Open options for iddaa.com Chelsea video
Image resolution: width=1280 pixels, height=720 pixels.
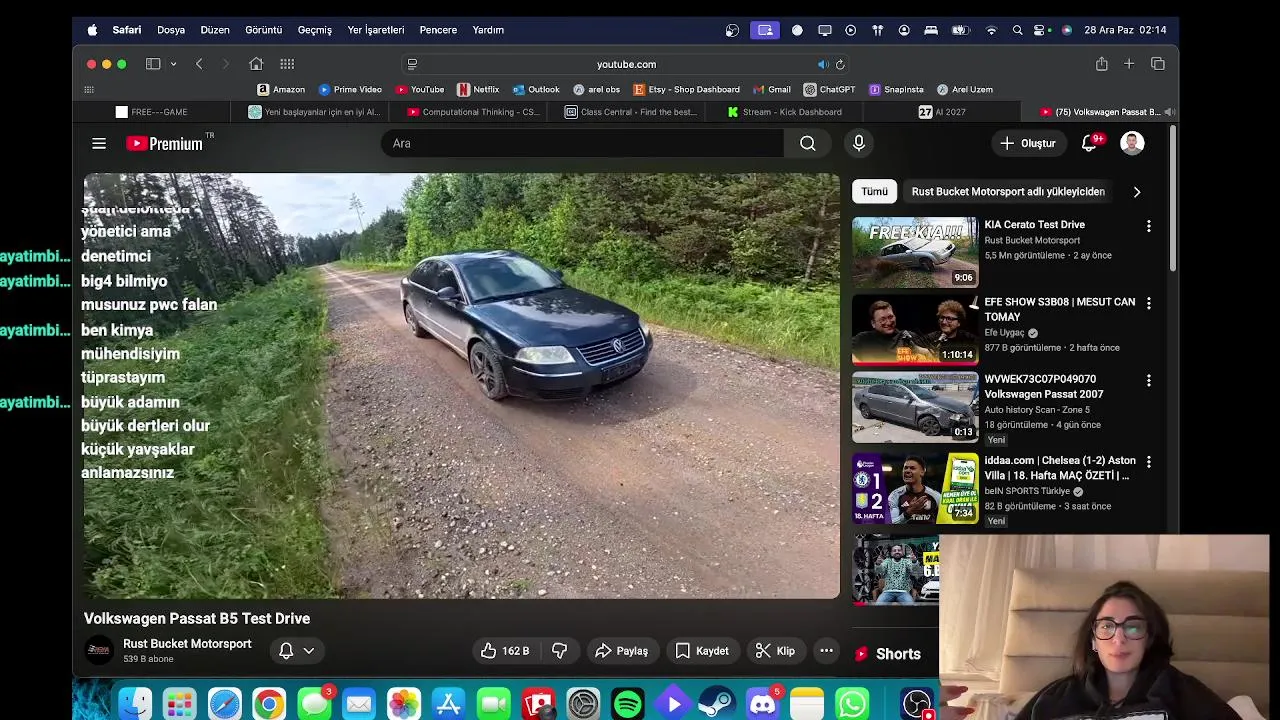click(1148, 462)
